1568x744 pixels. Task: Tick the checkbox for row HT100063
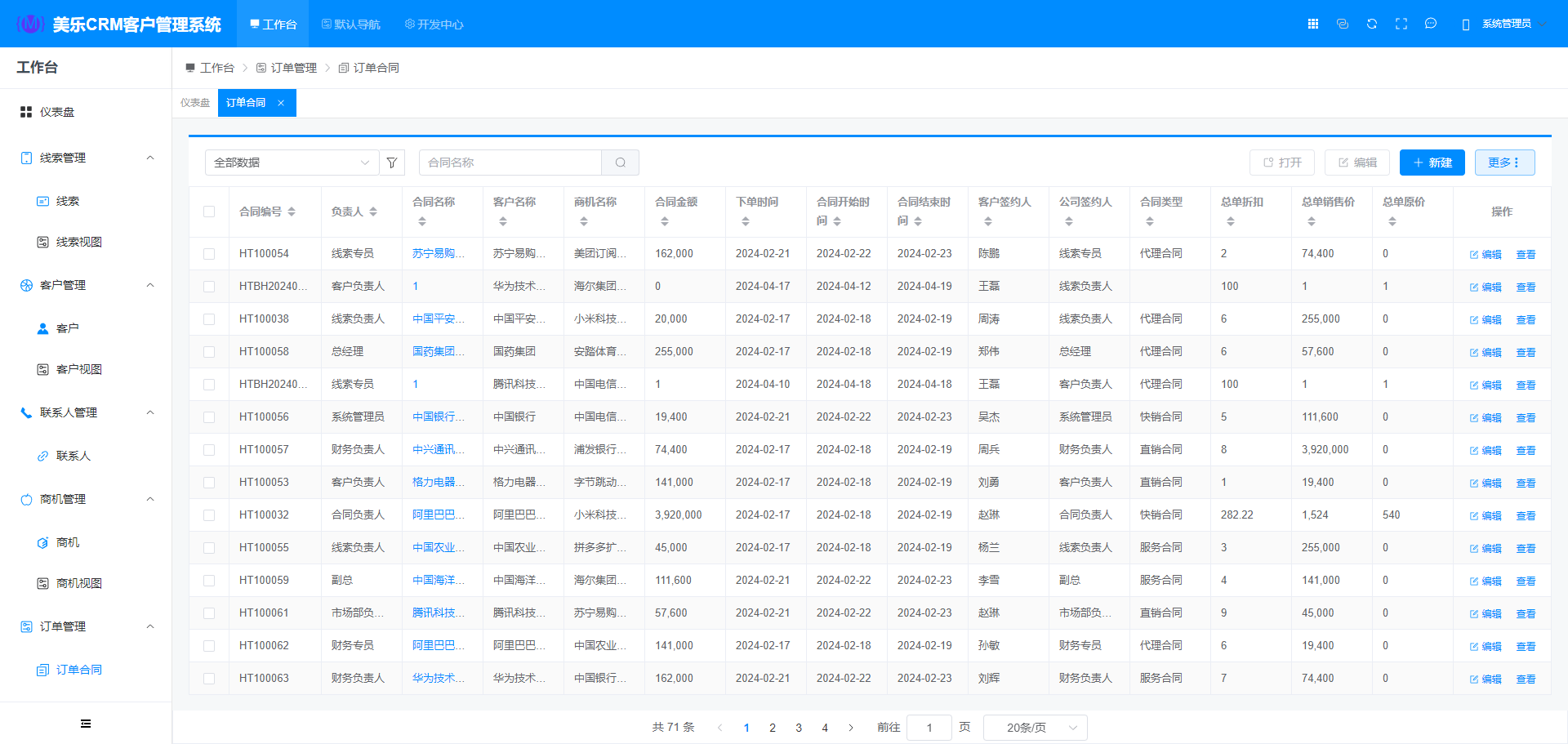[209, 679]
